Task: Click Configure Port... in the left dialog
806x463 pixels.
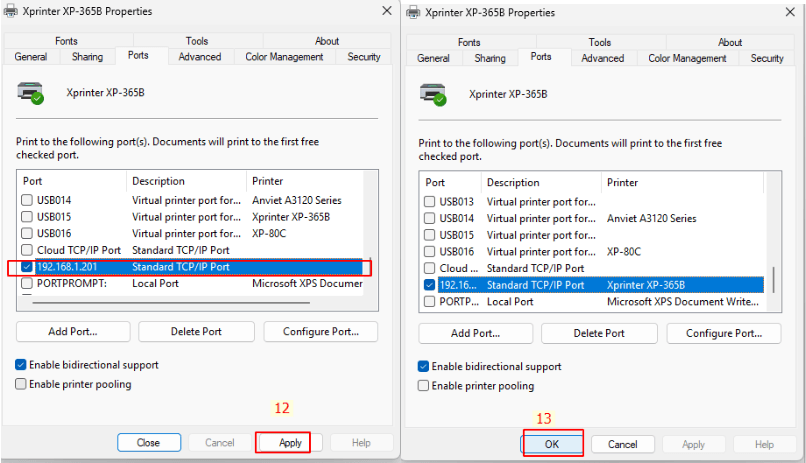Action: (x=321, y=331)
